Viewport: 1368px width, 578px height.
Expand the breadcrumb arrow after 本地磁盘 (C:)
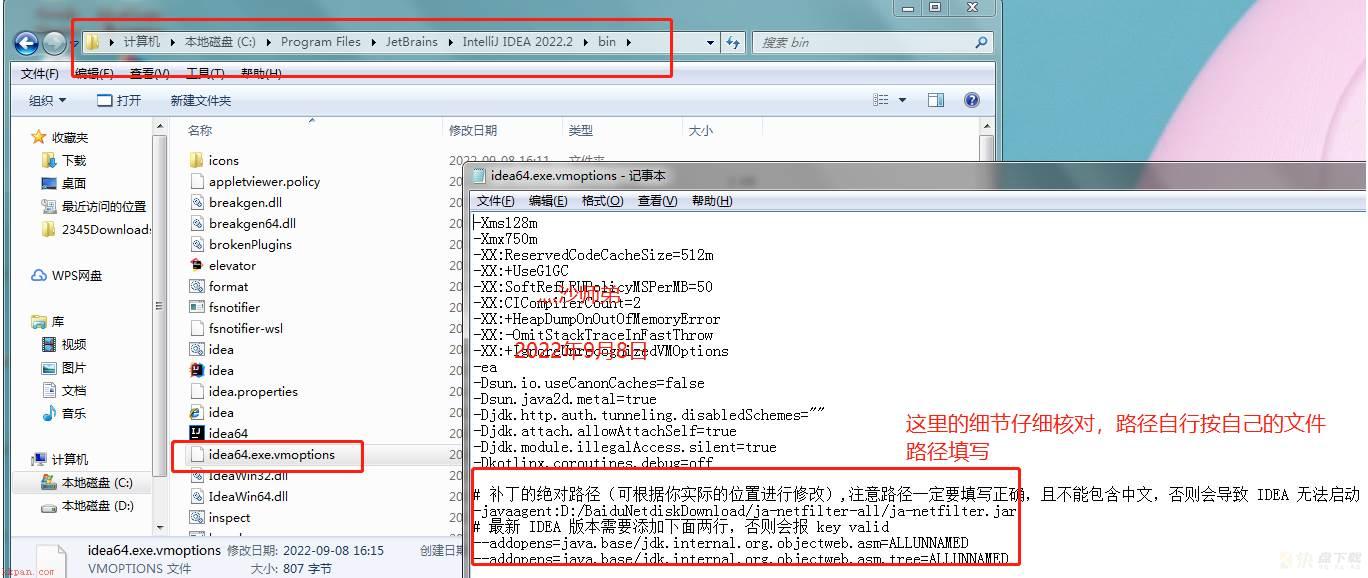268,42
